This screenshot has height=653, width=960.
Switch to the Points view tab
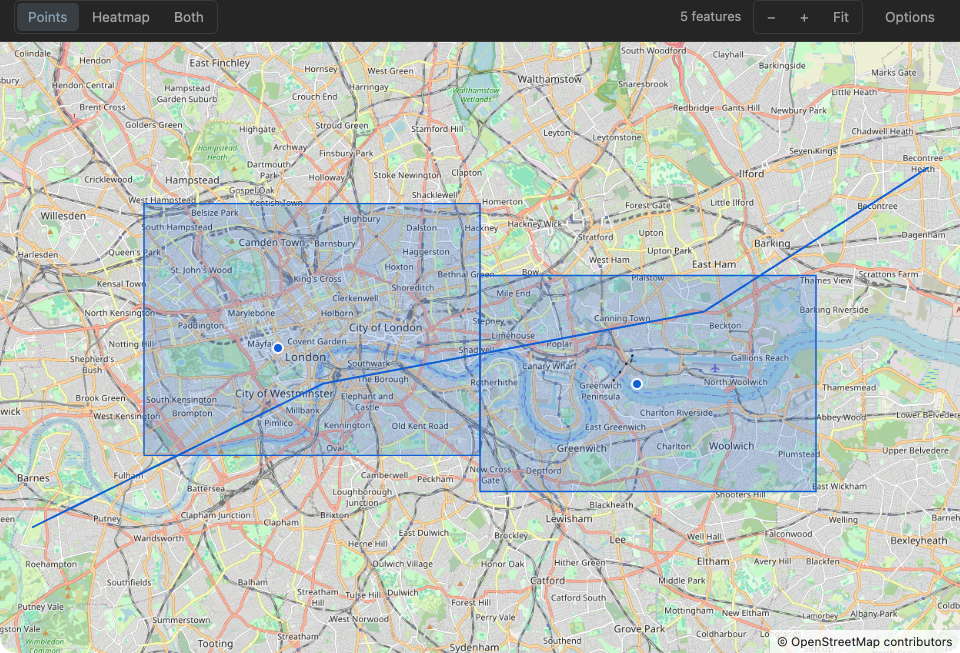click(x=47, y=17)
